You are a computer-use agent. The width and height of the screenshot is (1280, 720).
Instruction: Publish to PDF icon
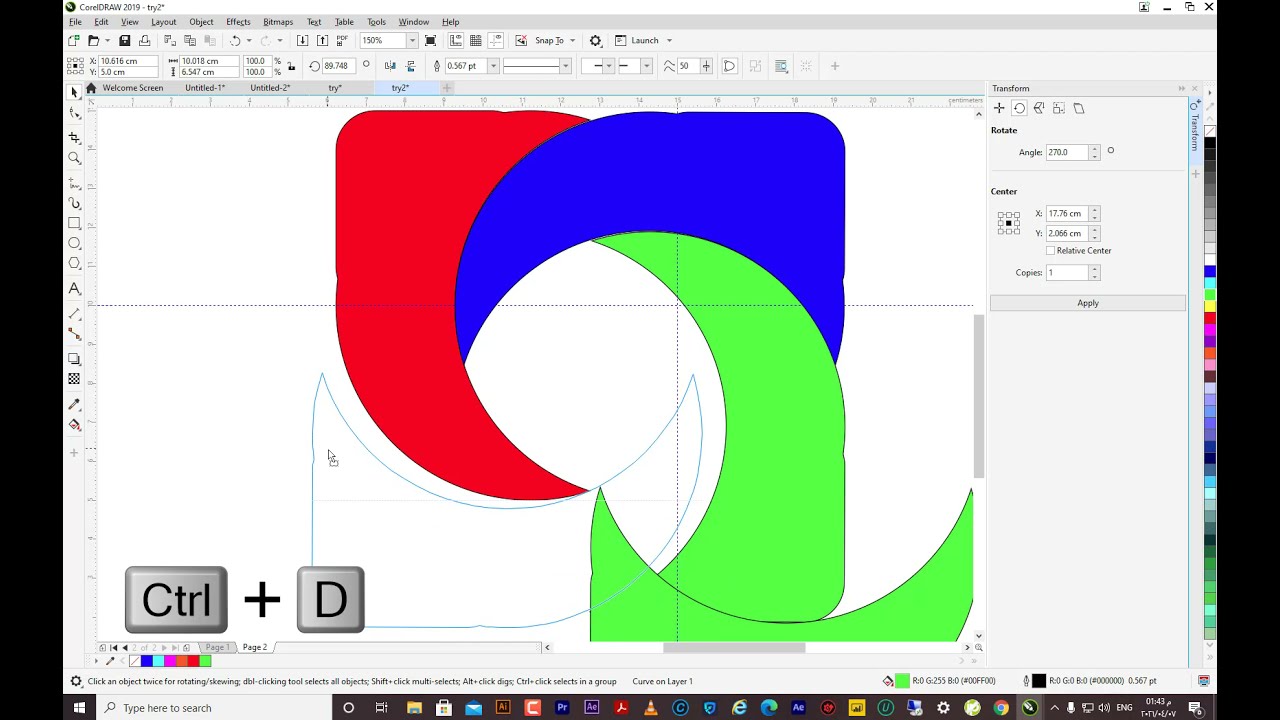tap(342, 40)
